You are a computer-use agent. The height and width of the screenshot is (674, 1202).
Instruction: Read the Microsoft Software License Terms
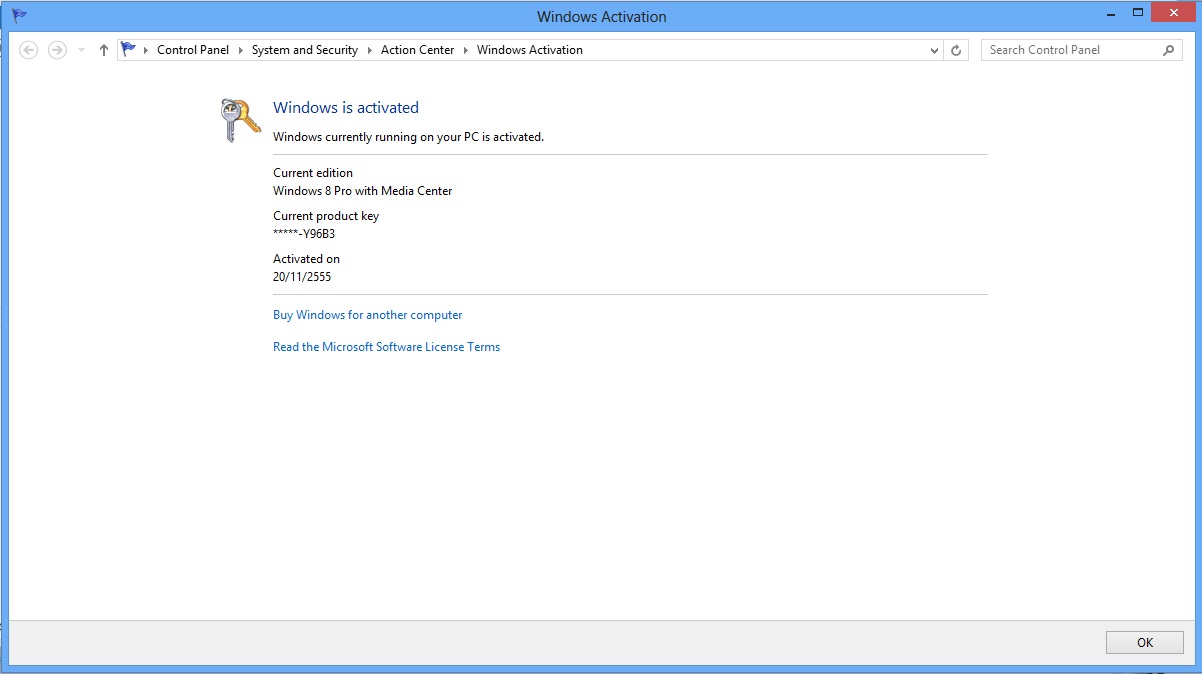click(386, 347)
